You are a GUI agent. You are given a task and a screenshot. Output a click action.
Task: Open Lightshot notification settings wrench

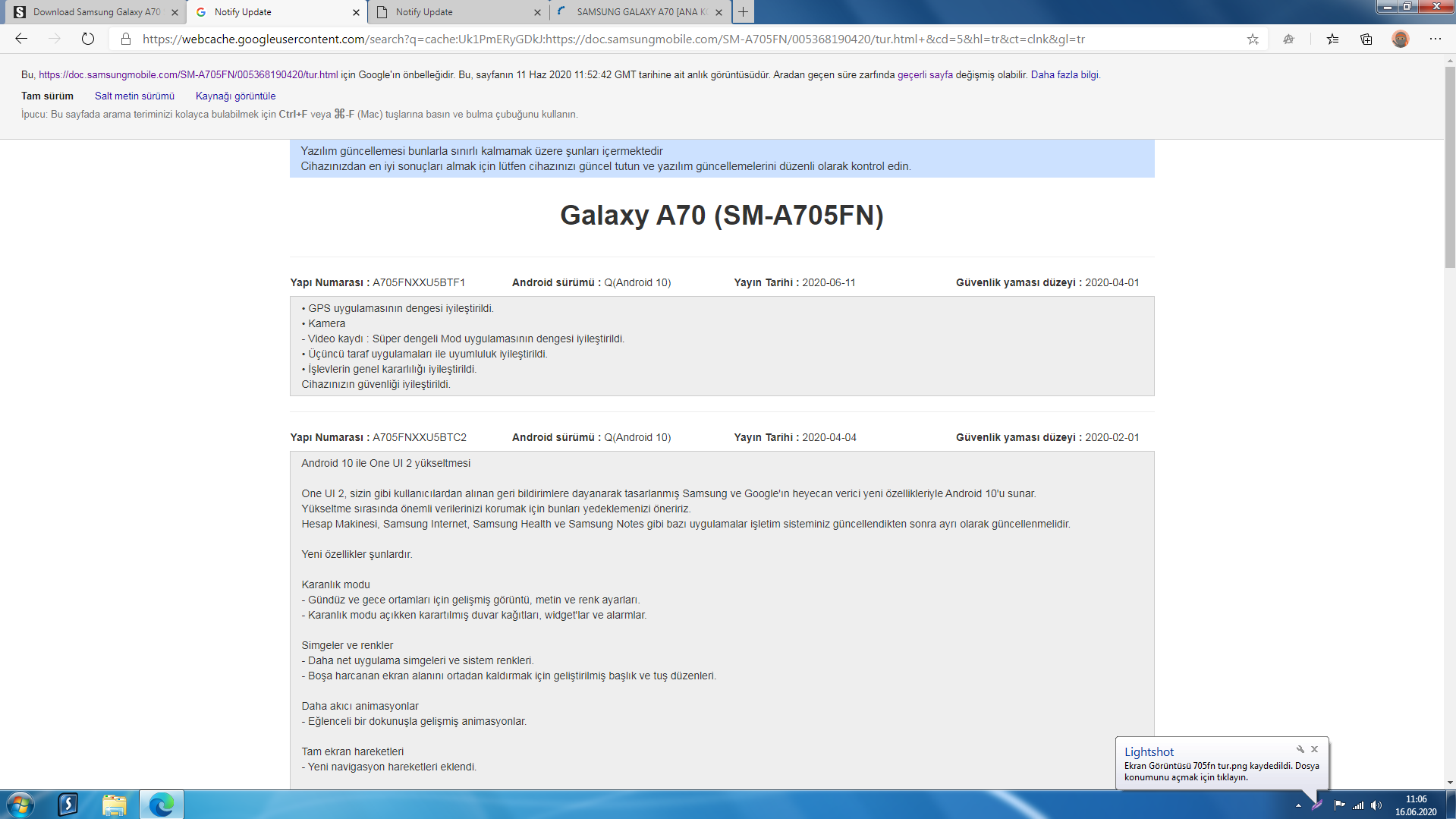click(x=1300, y=749)
